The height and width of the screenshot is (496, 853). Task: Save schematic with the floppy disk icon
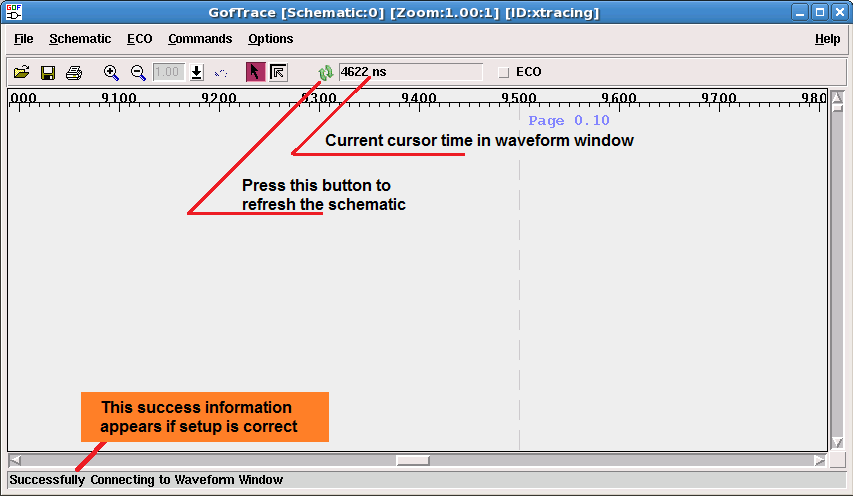(x=47, y=72)
